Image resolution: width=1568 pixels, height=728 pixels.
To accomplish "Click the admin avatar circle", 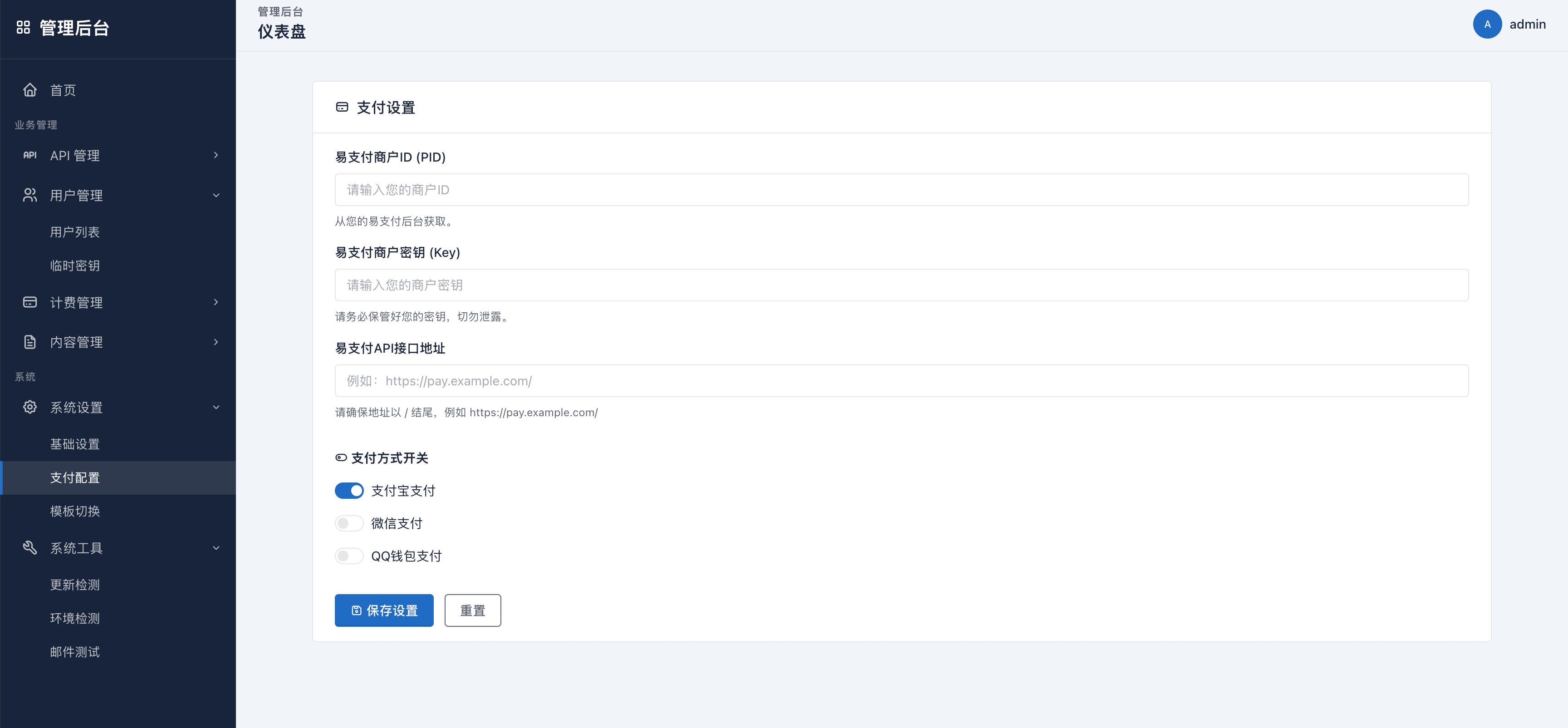I will pos(1487,25).
